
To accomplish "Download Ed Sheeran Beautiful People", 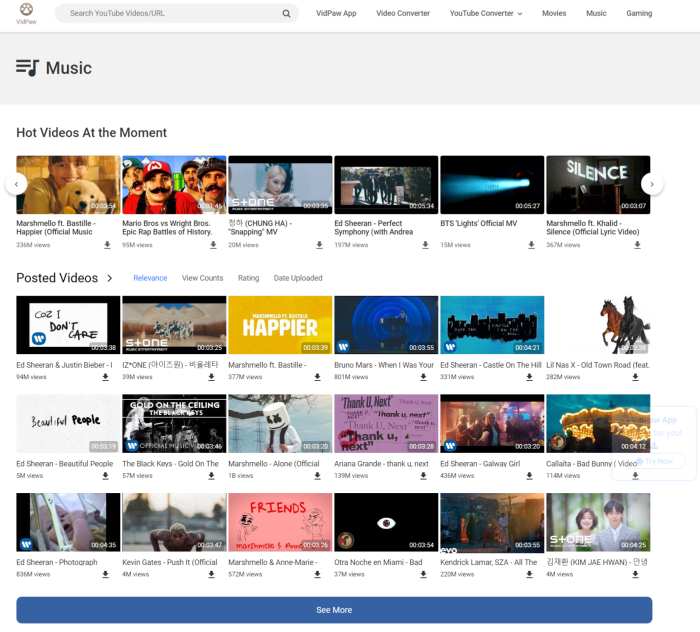I will click(105, 476).
